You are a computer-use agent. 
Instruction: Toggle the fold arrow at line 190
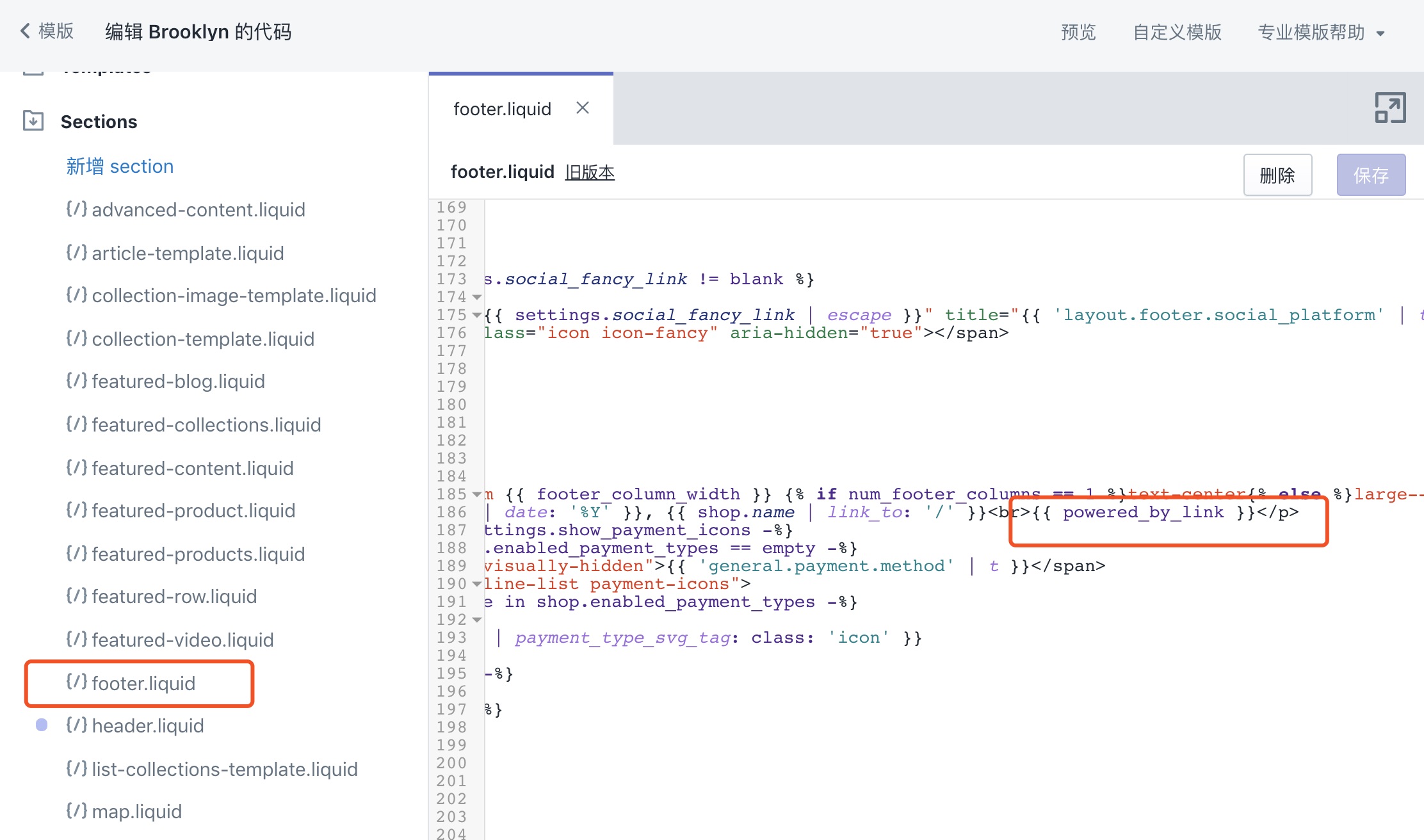pyautogui.click(x=477, y=584)
